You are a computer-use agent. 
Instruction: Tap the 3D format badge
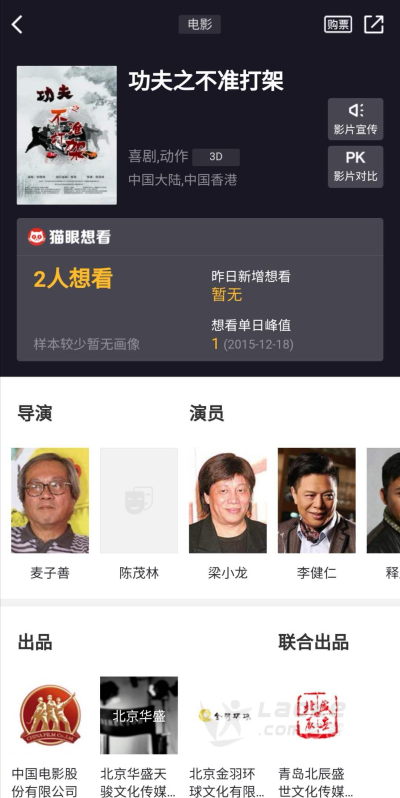tap(216, 157)
